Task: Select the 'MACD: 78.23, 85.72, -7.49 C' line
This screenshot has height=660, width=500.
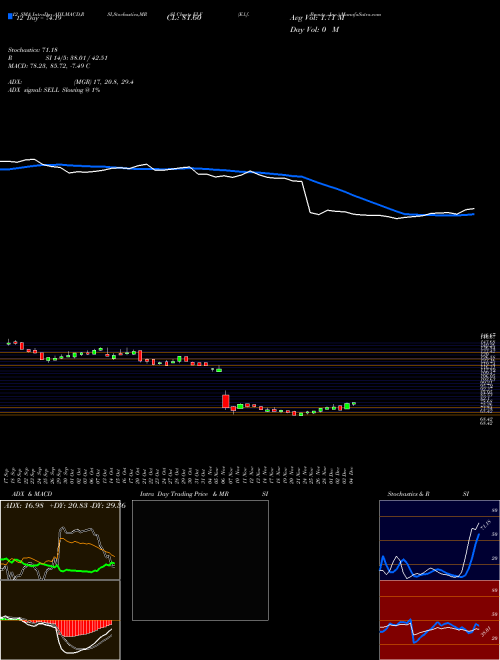Action: [49, 66]
